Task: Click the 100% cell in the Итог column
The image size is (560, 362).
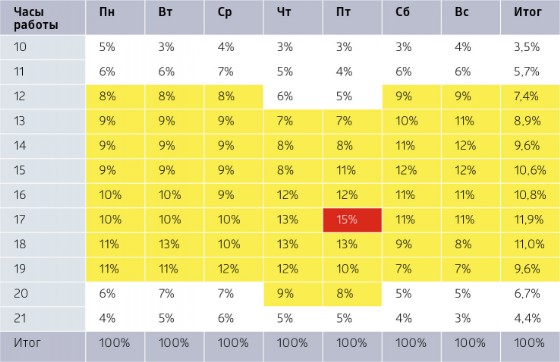Action: [x=530, y=347]
